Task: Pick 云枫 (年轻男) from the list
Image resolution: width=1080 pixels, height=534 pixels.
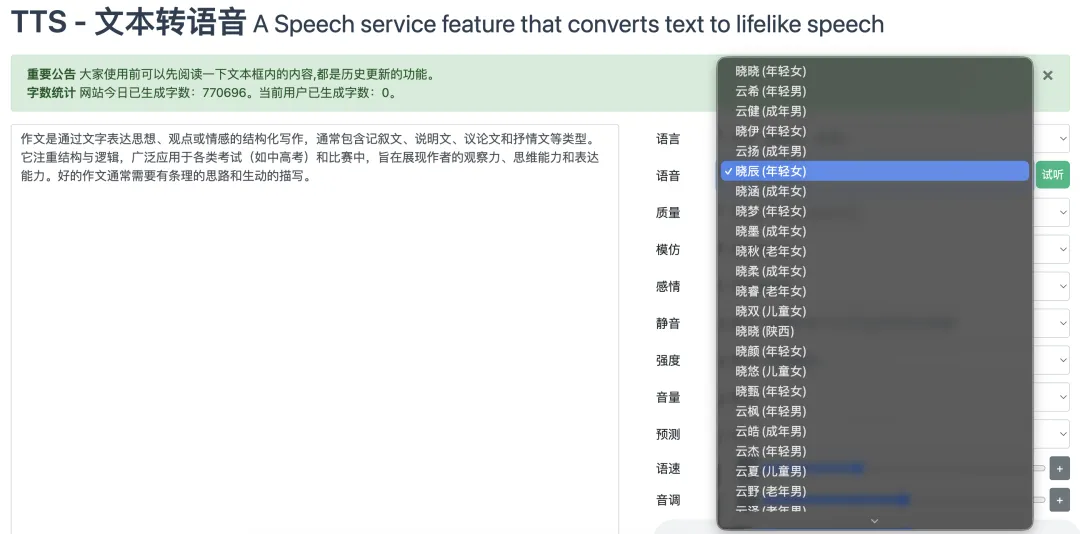Action: tap(770, 411)
